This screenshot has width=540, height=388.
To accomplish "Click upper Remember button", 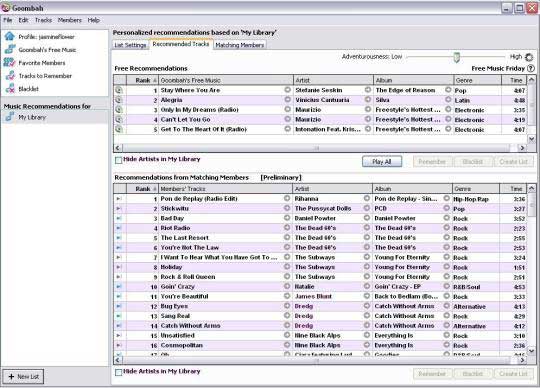I will (432, 161).
